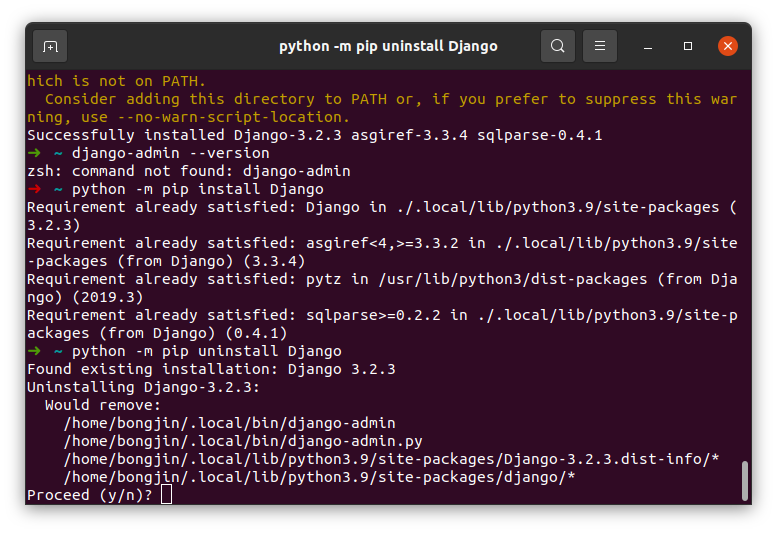Screen dimensions: 777x533
Task: Click path ending 'site-packages/django/*'
Action: 320,477
